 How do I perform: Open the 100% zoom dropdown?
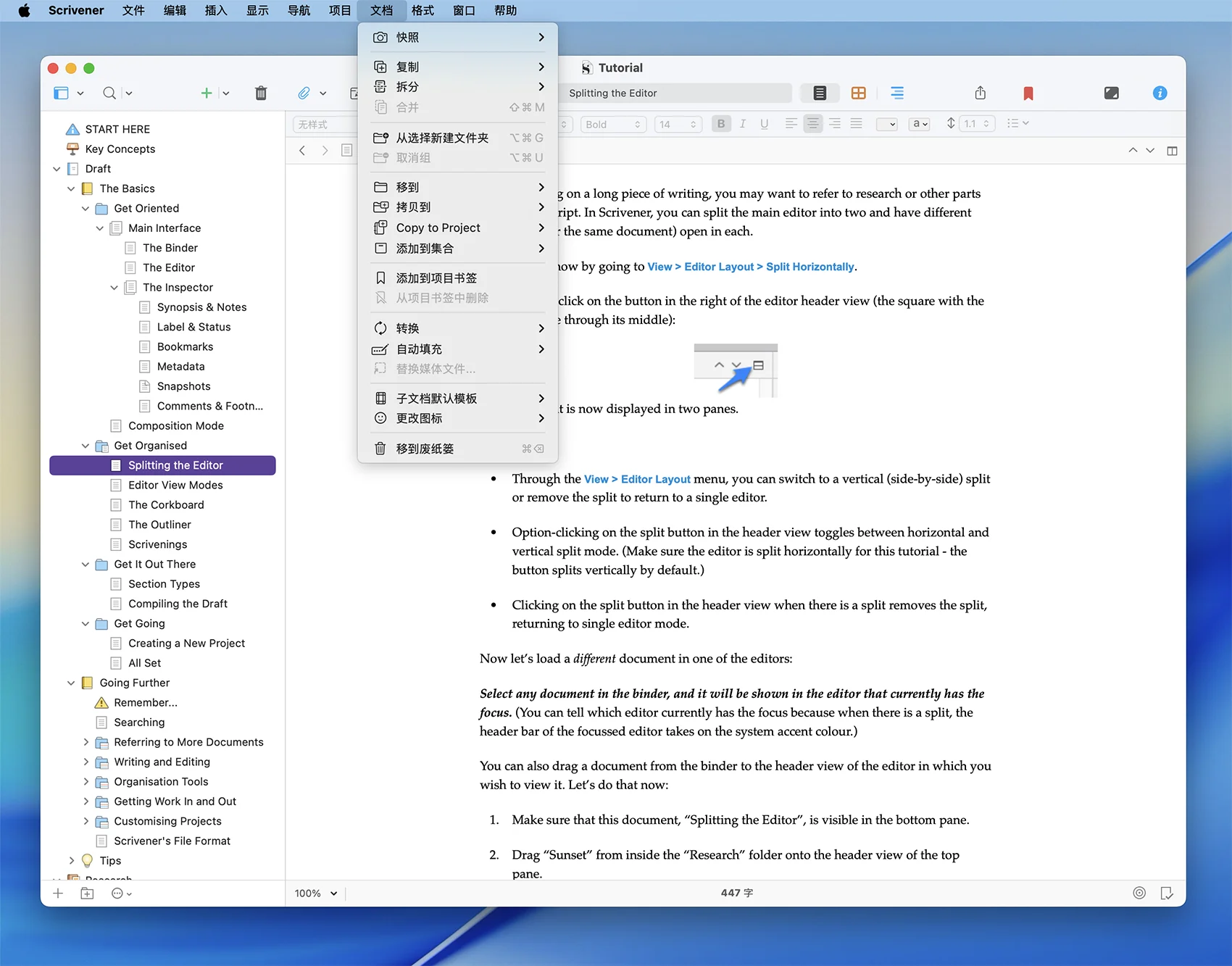(x=316, y=893)
